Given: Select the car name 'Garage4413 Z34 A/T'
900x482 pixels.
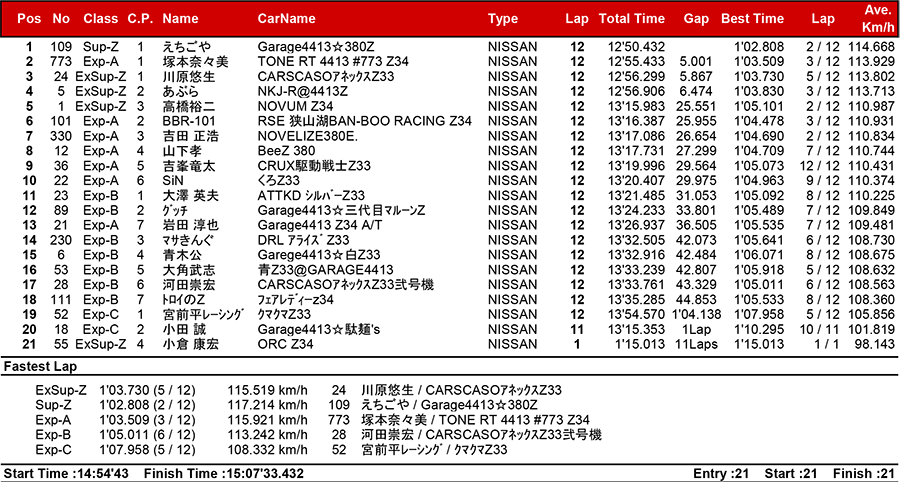Looking at the screenshot, I should point(322,226).
